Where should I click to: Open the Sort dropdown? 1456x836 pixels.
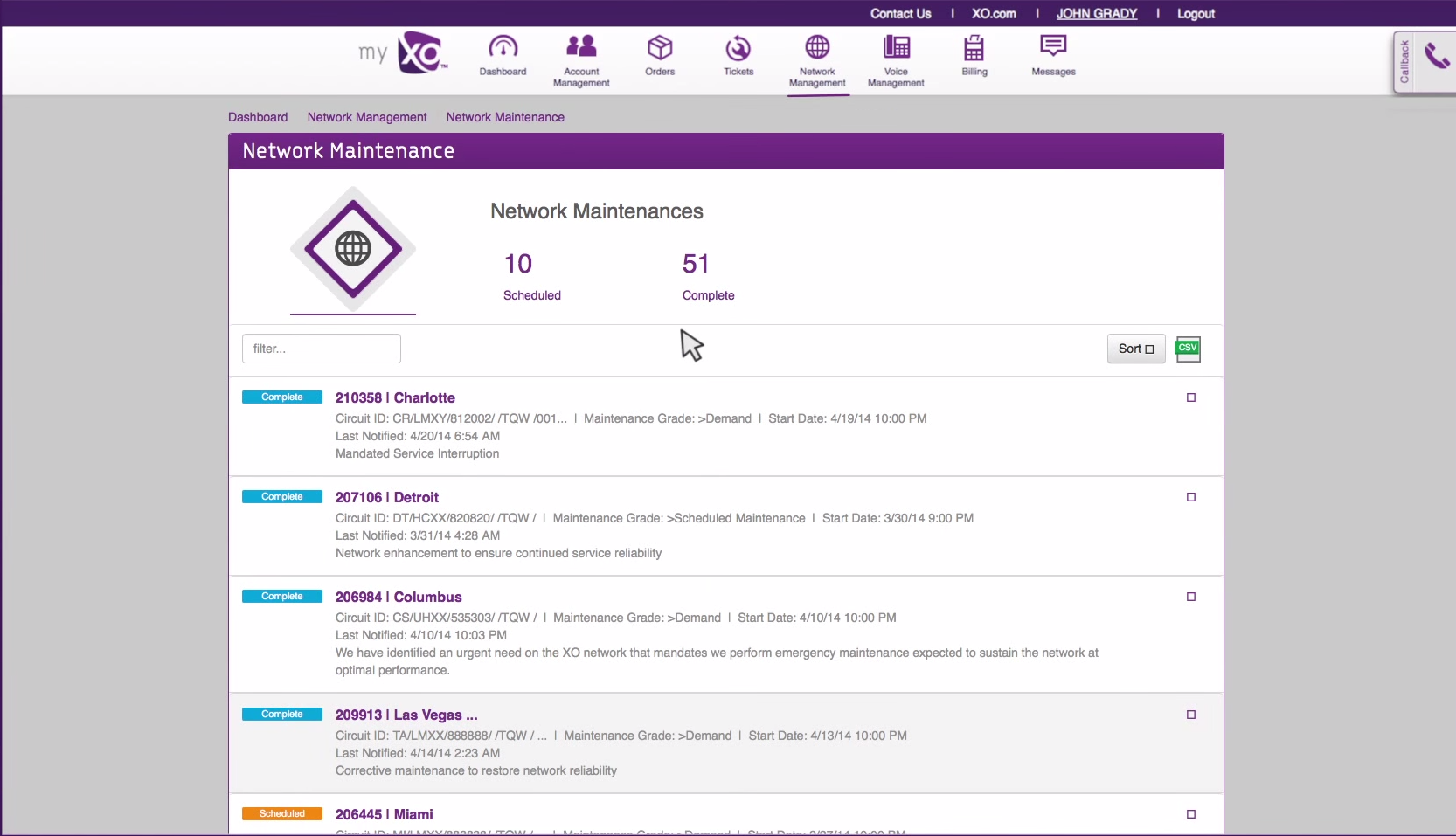coord(1136,349)
